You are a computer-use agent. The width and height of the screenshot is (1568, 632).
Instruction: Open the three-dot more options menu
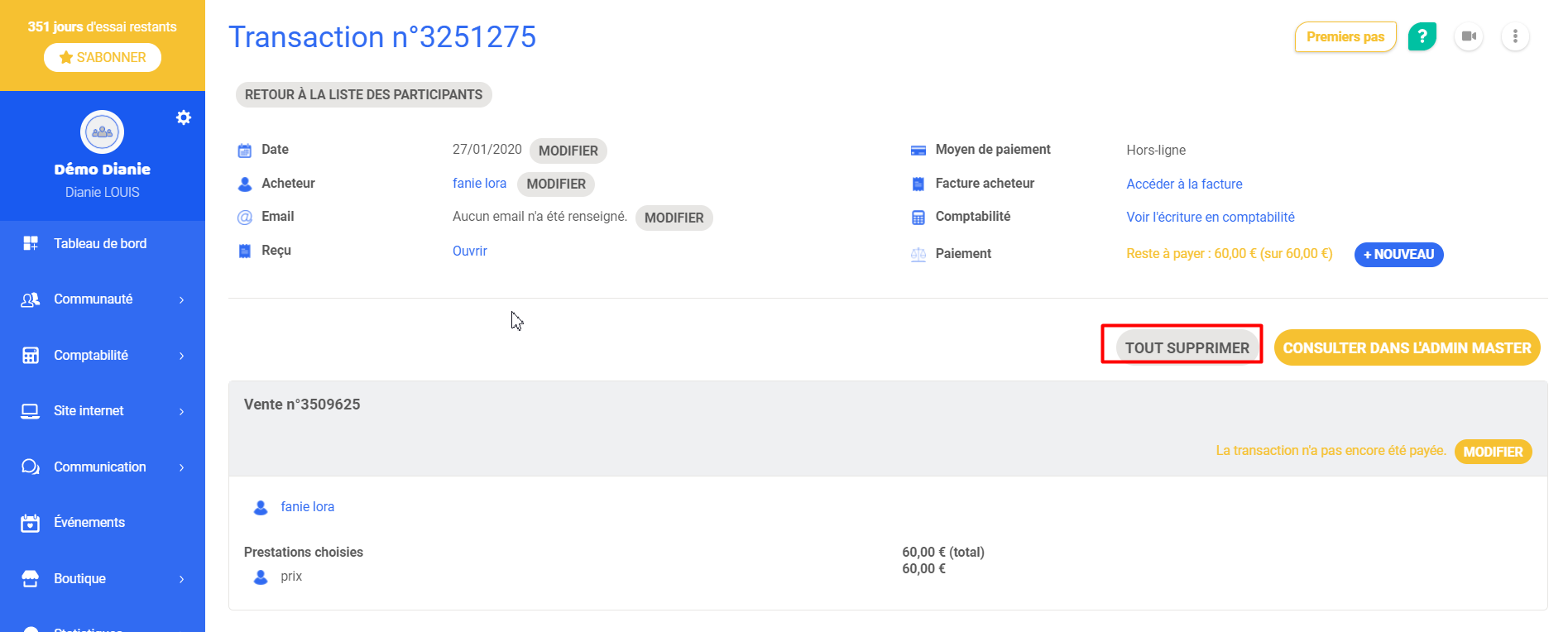(x=1515, y=36)
